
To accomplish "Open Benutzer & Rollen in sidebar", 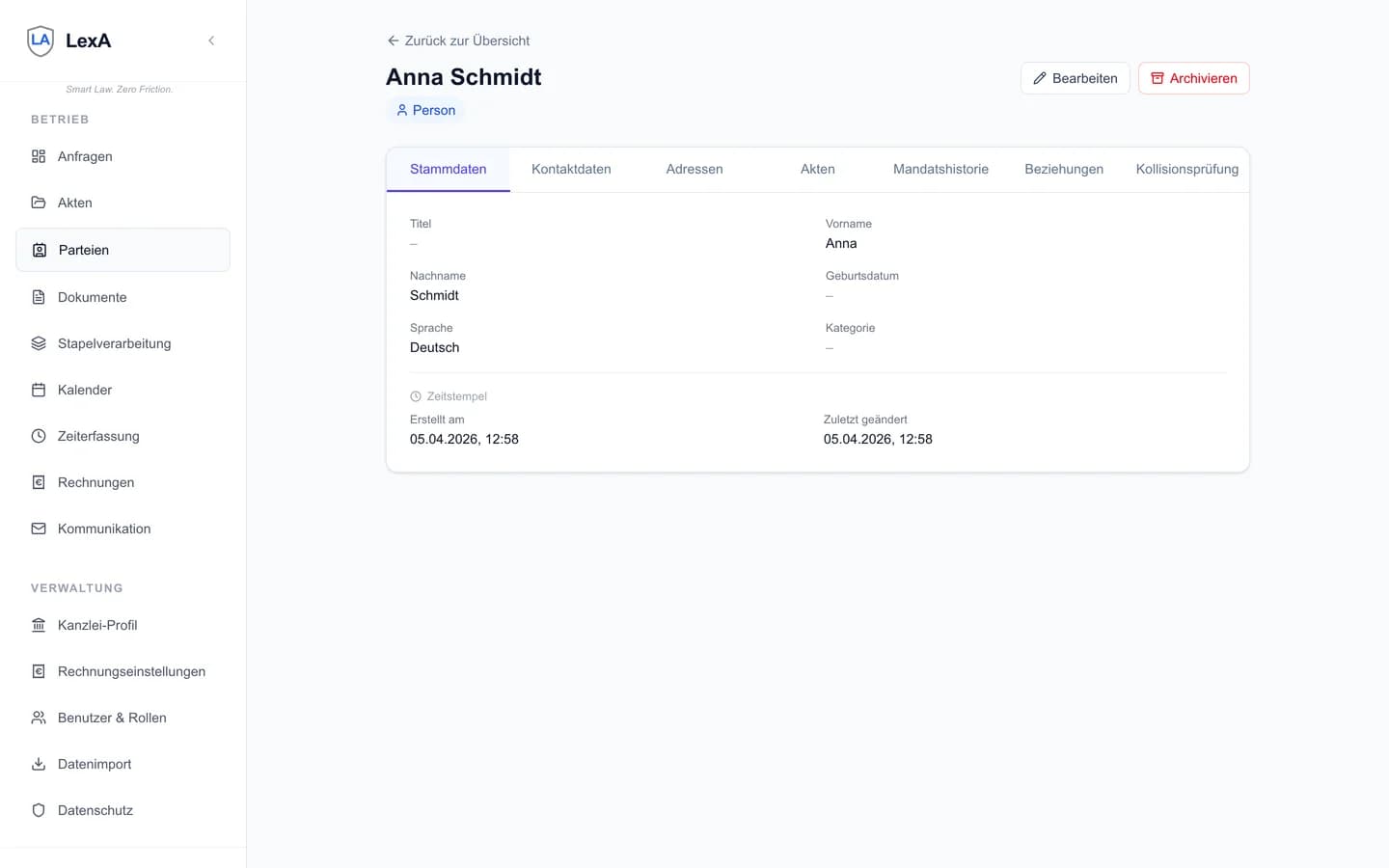I will (112, 718).
